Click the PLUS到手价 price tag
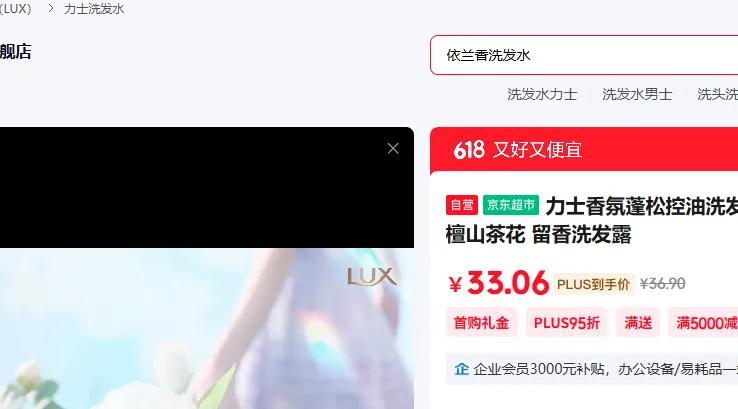The height and width of the screenshot is (409, 738). (593, 284)
